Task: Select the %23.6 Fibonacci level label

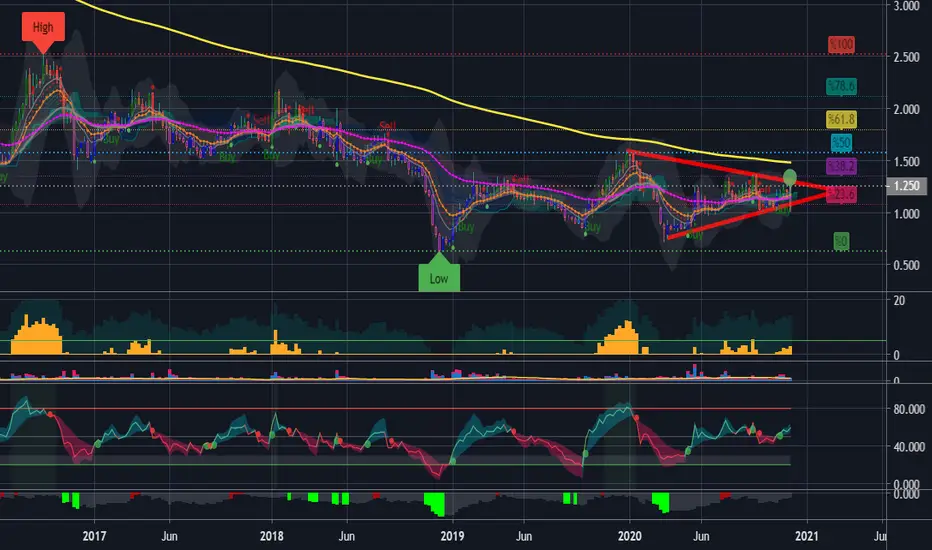Action: coord(841,194)
